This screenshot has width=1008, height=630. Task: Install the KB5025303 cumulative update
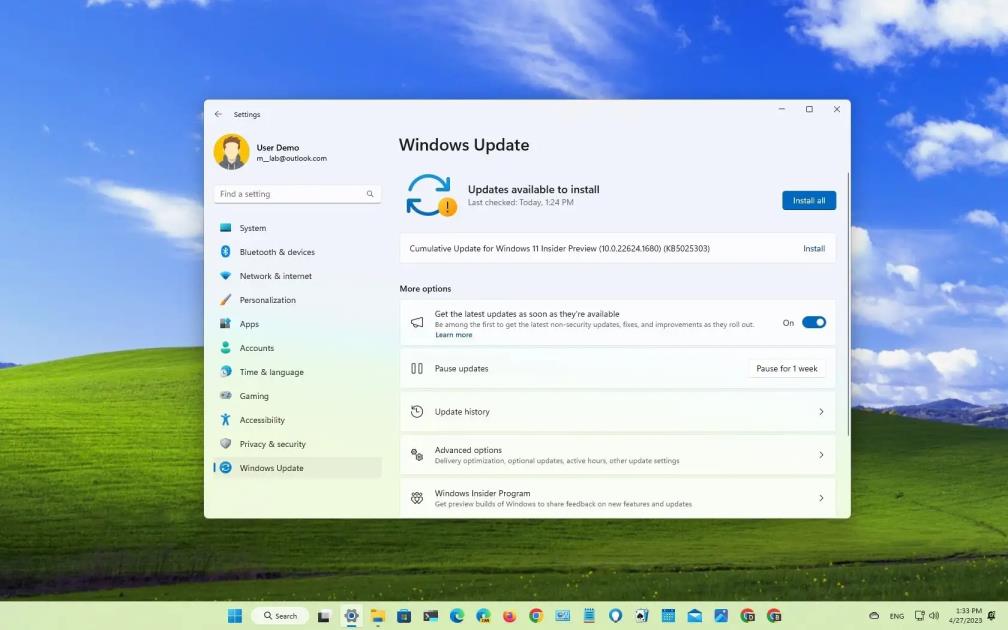click(814, 248)
